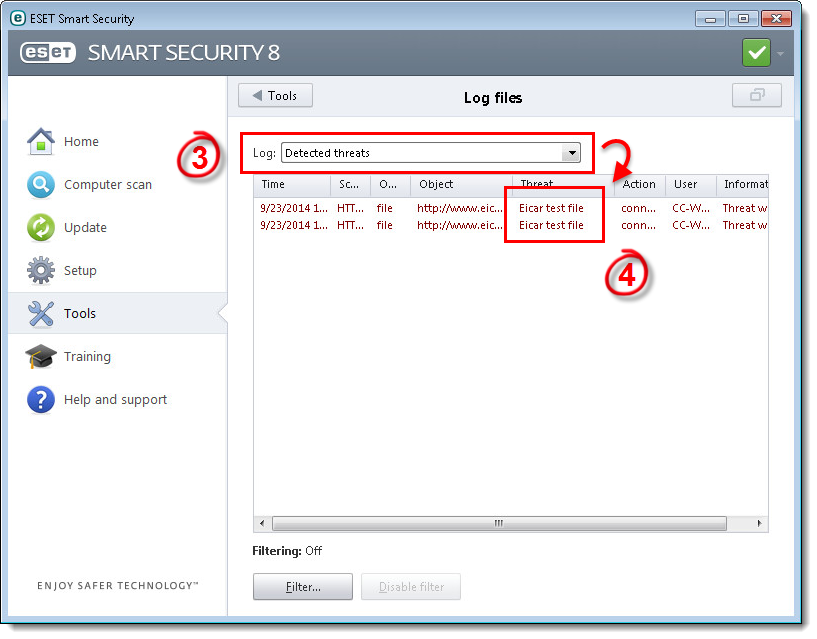Click the Home house icon
This screenshot has height=639, width=817.
tap(41, 142)
